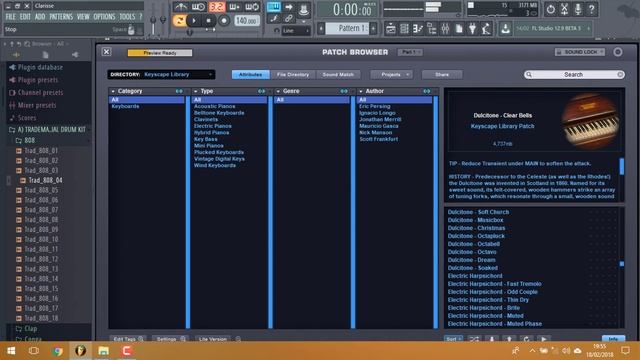Click the piano patch thumbnail image
This screenshot has height=360, width=640.
(590, 121)
